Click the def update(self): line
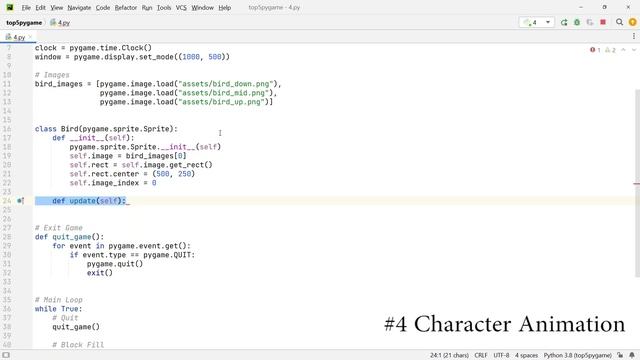The height and width of the screenshot is (360, 640). click(x=89, y=201)
